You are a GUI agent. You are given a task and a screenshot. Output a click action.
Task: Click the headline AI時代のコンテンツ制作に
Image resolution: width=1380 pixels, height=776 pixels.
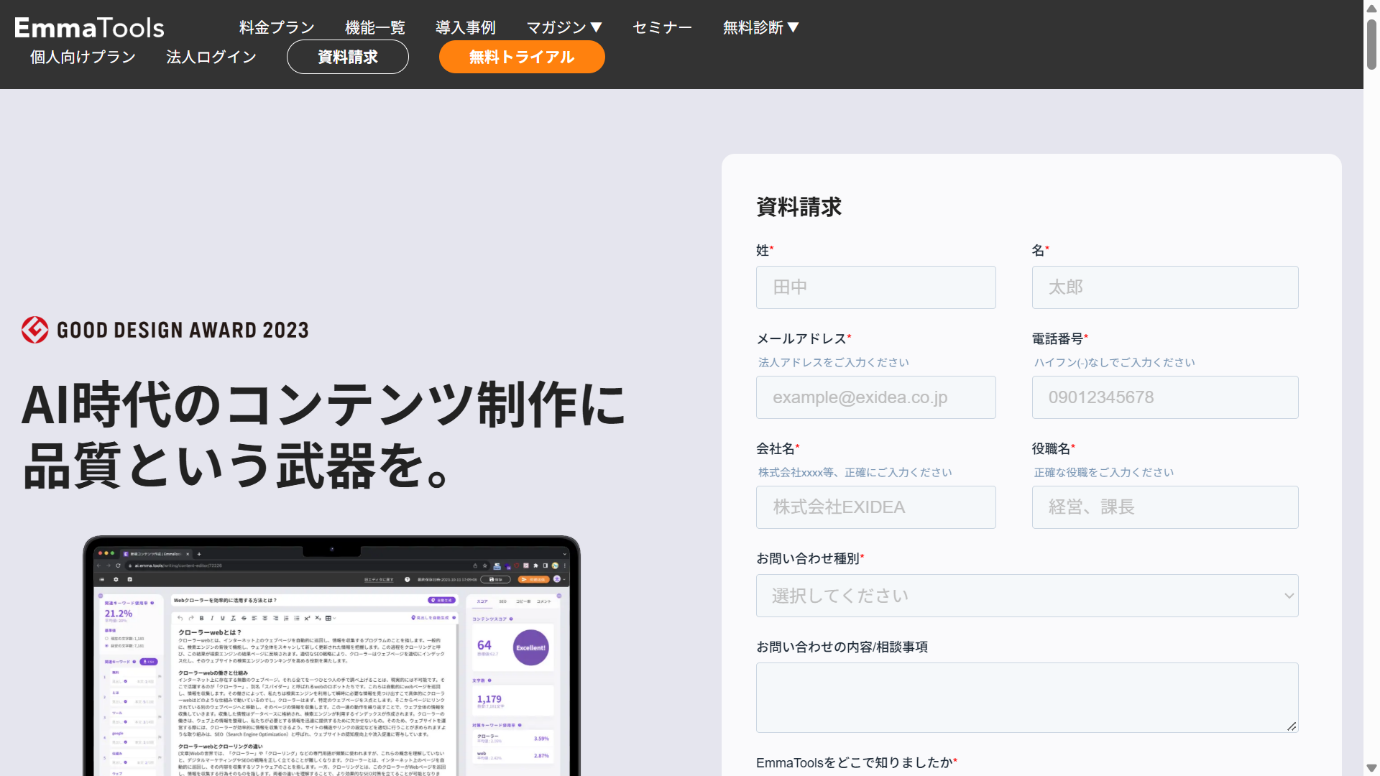pos(324,405)
